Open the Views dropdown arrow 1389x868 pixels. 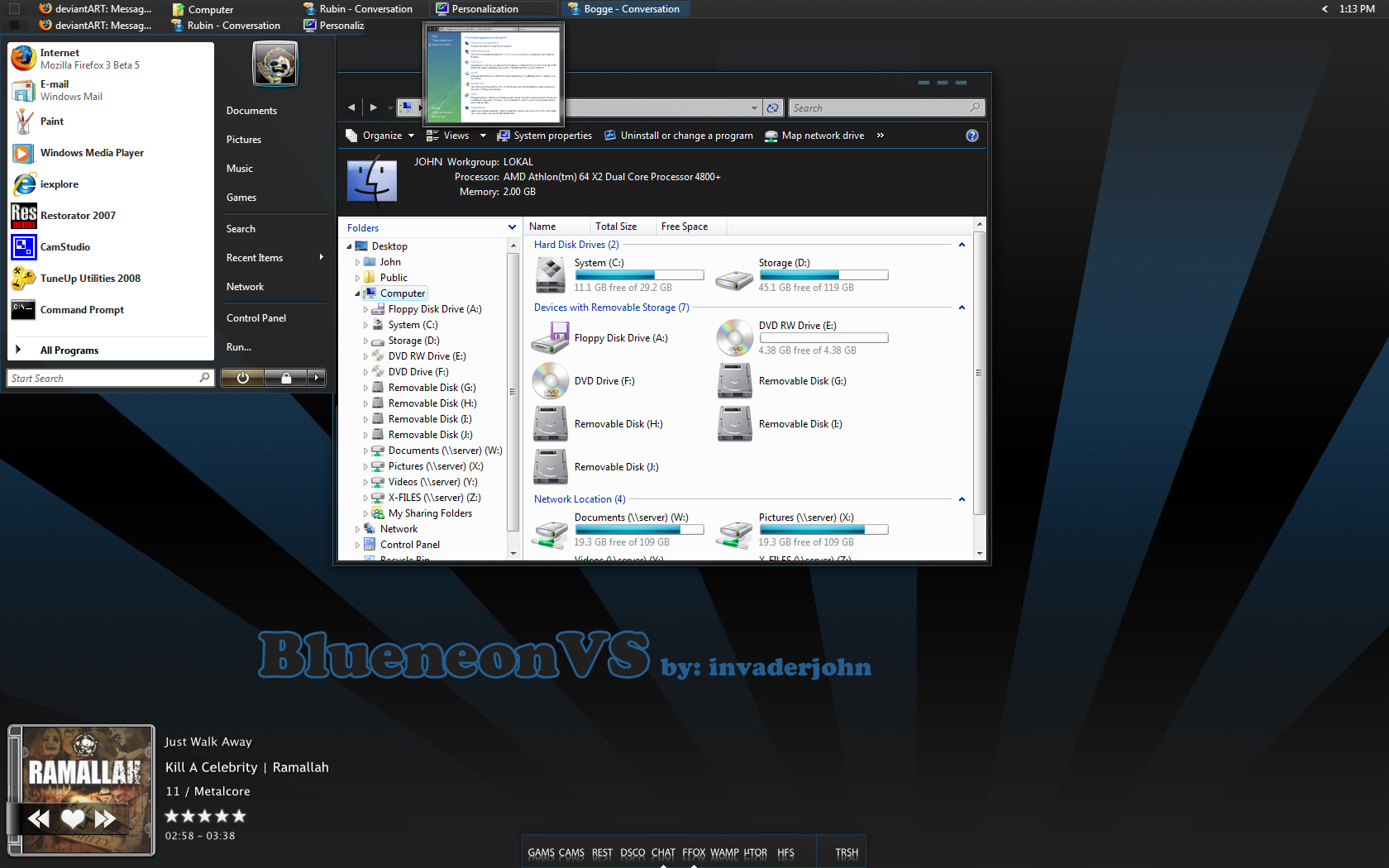coord(483,136)
